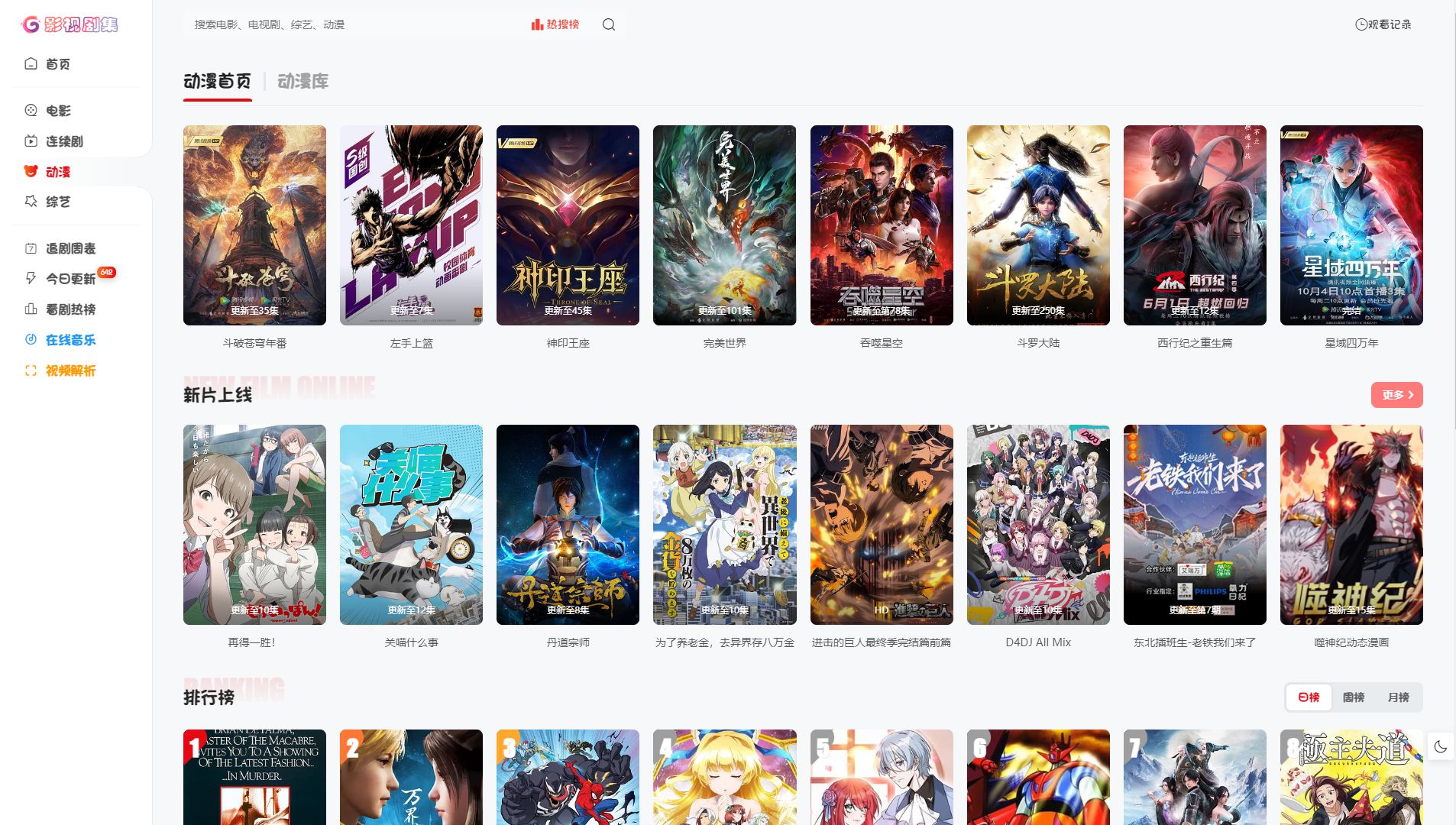1456x825 pixels.
Task: Open 为了养老金，去异界存八万金 poster
Action: point(724,525)
